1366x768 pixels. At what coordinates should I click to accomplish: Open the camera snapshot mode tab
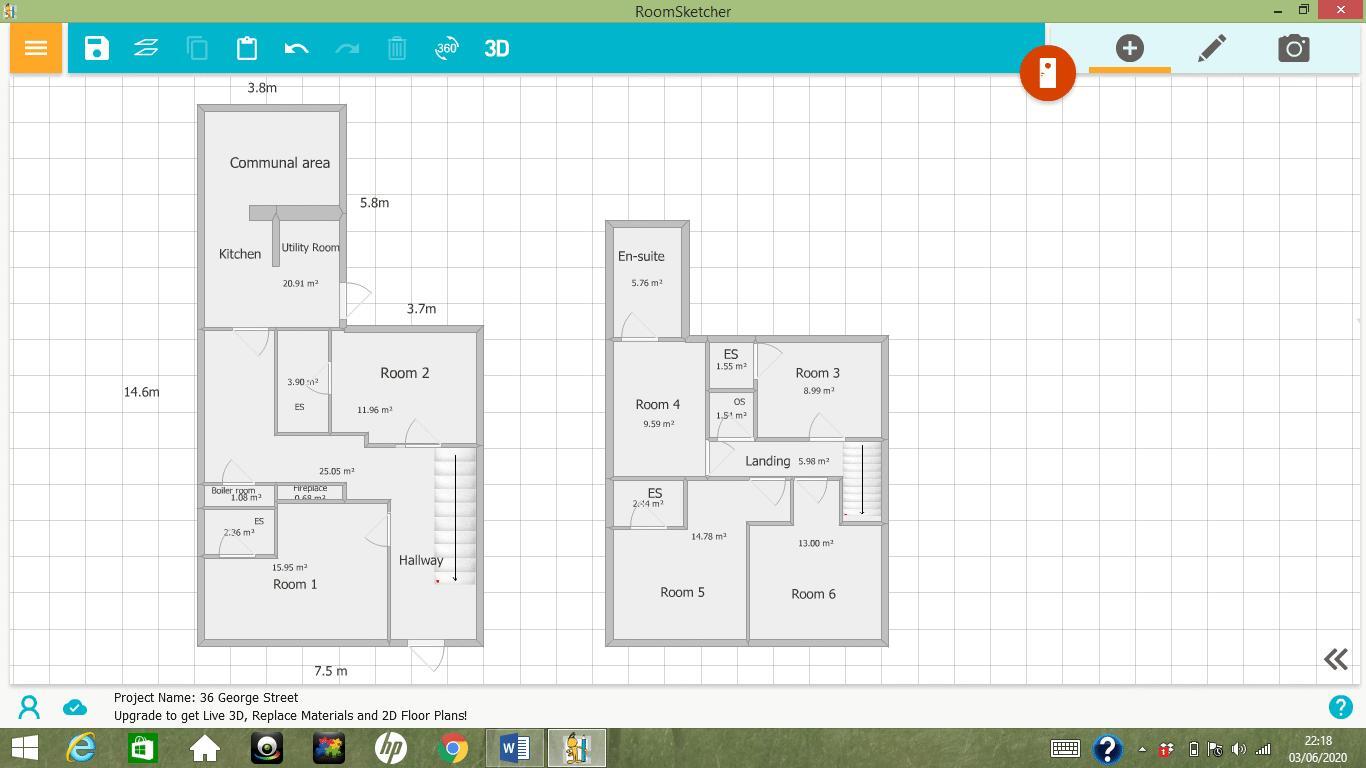coord(1293,48)
